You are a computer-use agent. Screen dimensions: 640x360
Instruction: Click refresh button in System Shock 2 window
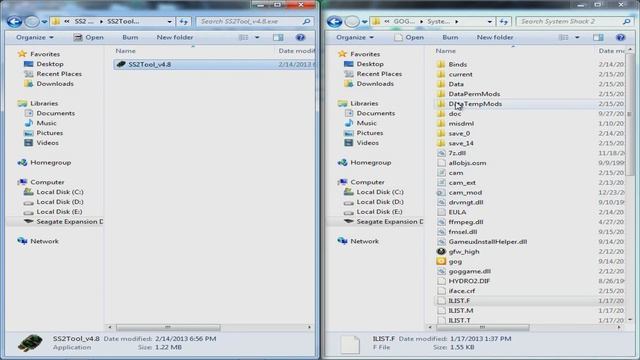(504, 21)
